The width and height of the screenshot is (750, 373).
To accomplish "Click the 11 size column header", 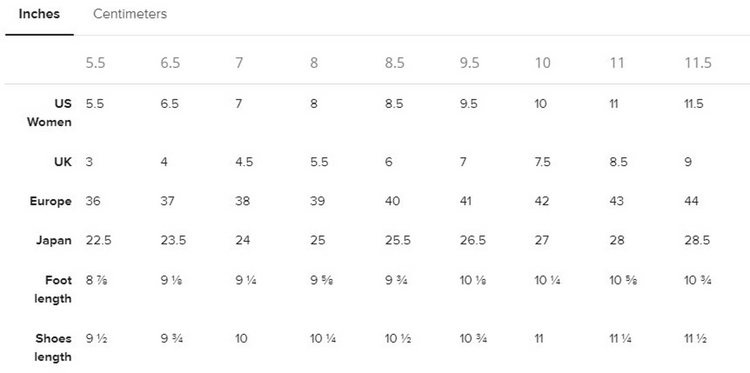I will [x=617, y=63].
